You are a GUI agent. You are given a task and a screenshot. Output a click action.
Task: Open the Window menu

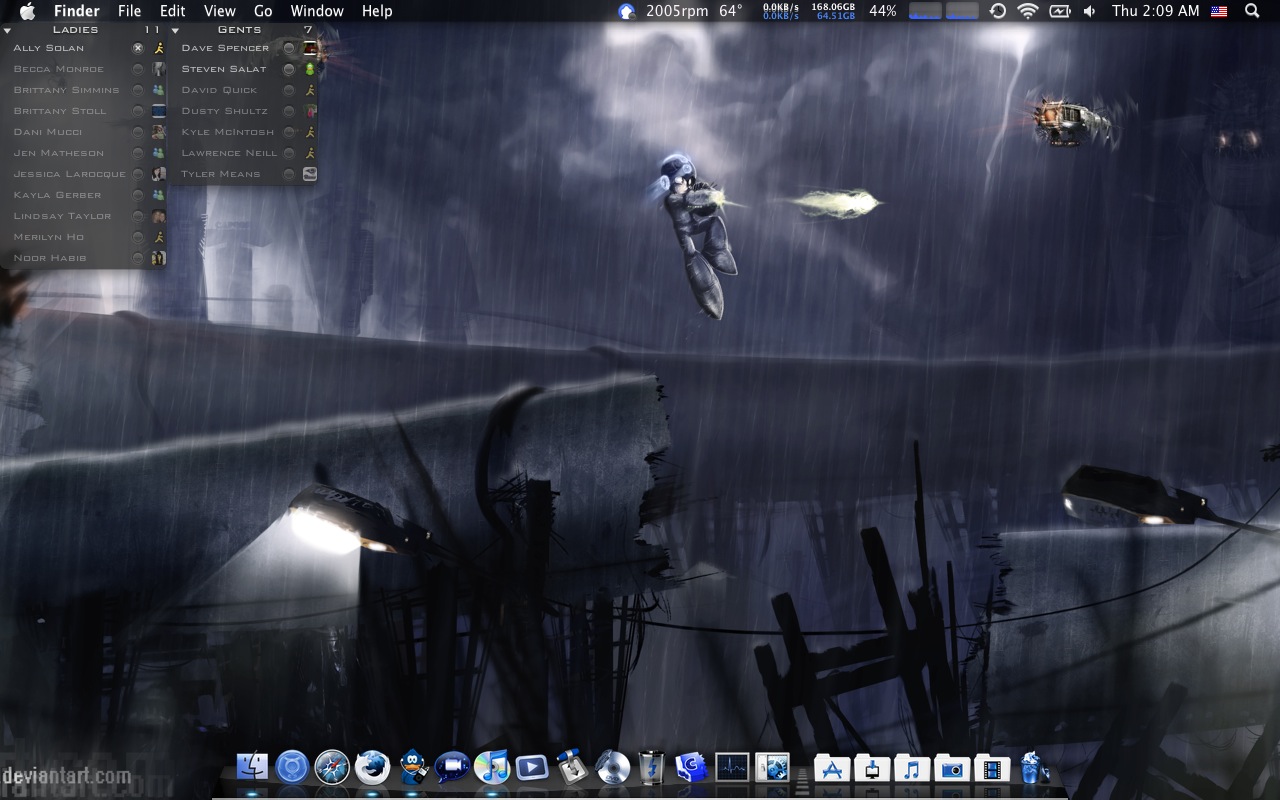[317, 11]
